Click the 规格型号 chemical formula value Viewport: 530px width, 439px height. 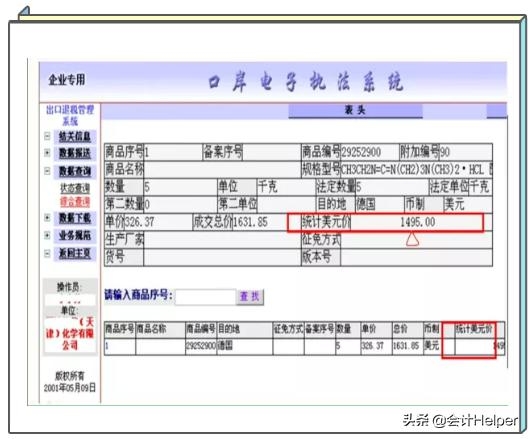tap(416, 169)
